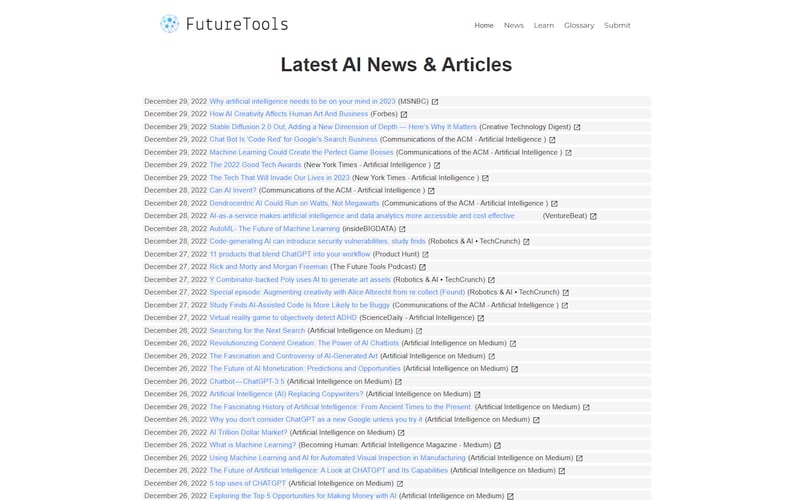800x500 pixels.
Task: Click external link icon beside Forbes article
Action: [404, 114]
